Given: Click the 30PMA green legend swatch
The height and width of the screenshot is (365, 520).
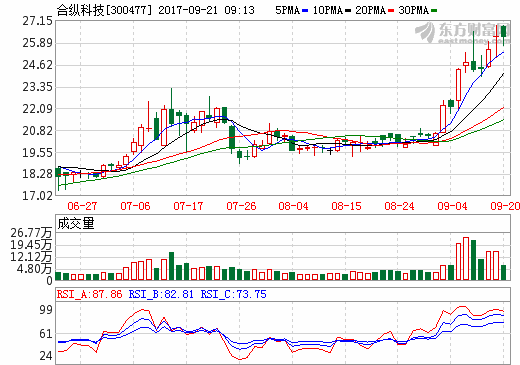Looking at the screenshot, I should pos(434,11).
